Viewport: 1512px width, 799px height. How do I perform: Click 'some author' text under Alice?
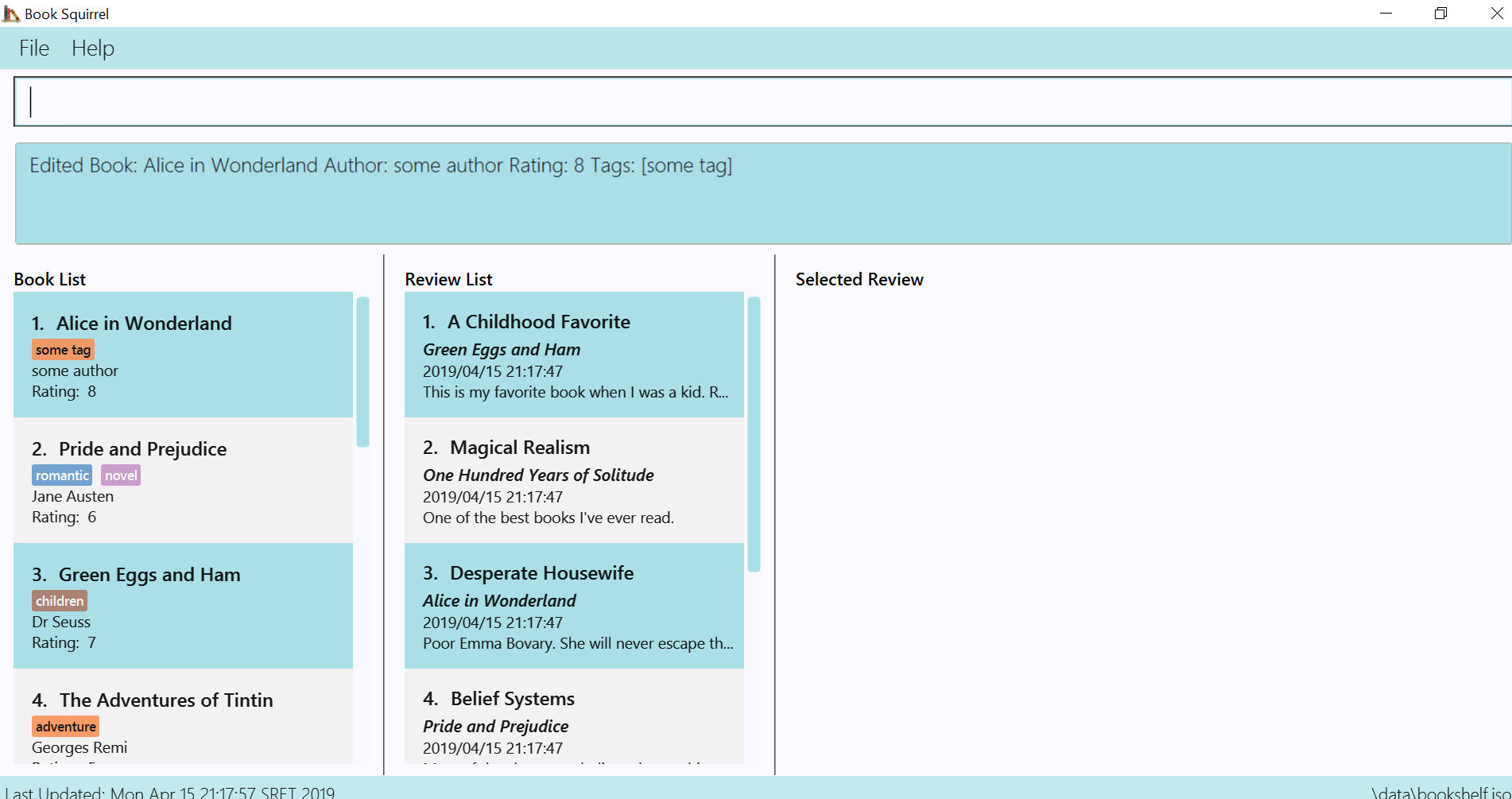(x=75, y=370)
